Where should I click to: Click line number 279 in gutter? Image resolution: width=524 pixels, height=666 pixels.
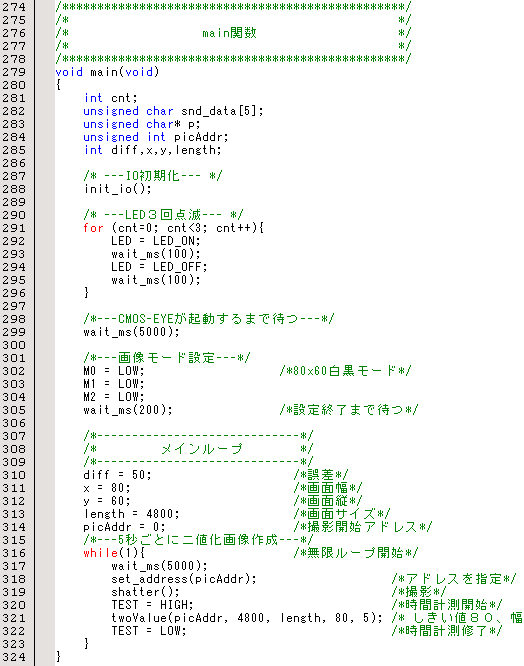14,72
